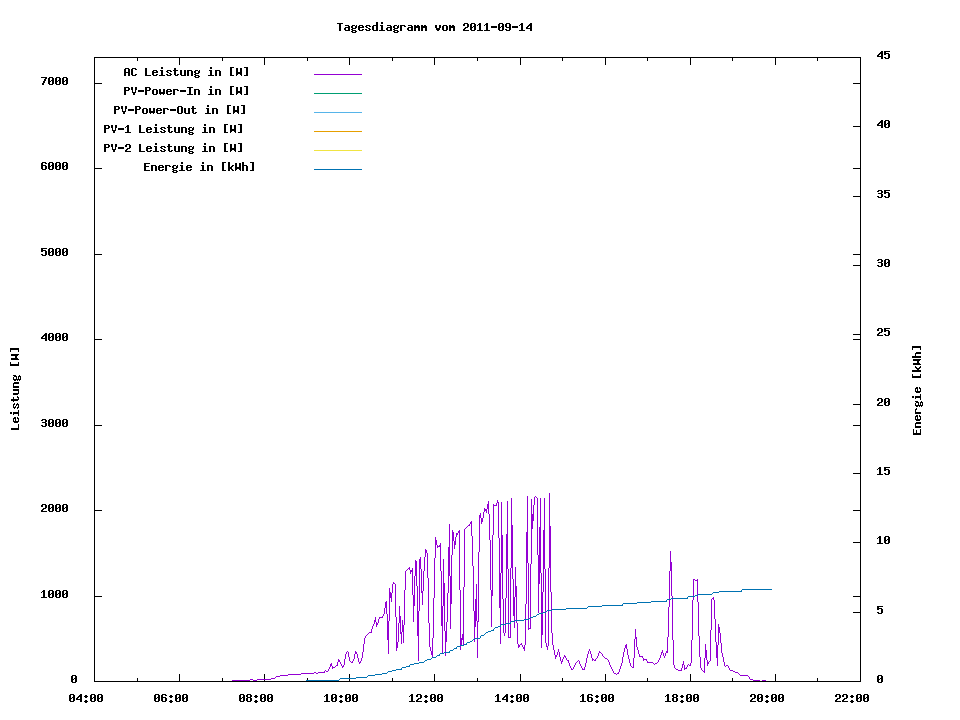Select the PV-Power-In in [W] legend label
960x720 pixels.
coord(186,91)
